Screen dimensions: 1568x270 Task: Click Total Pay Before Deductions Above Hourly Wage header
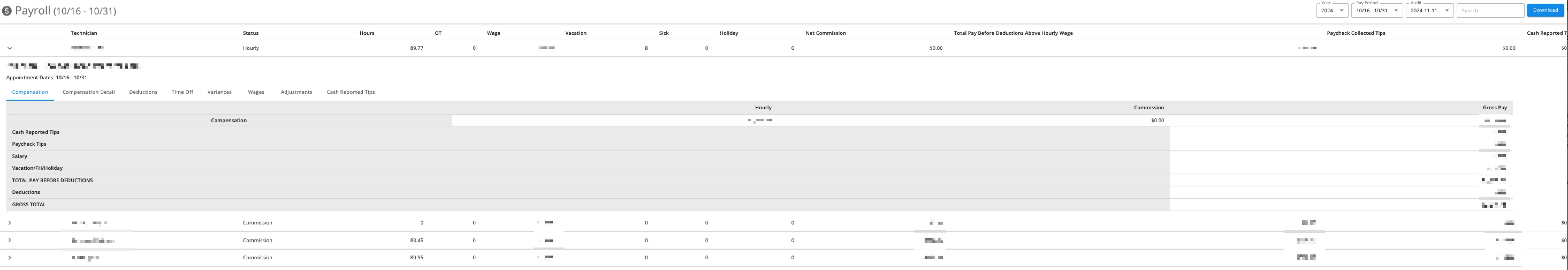[1014, 33]
